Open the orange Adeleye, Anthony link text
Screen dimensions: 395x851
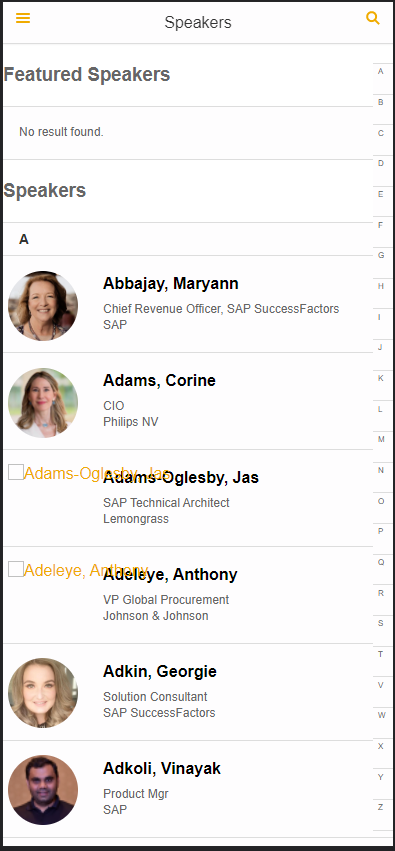(x=86, y=570)
